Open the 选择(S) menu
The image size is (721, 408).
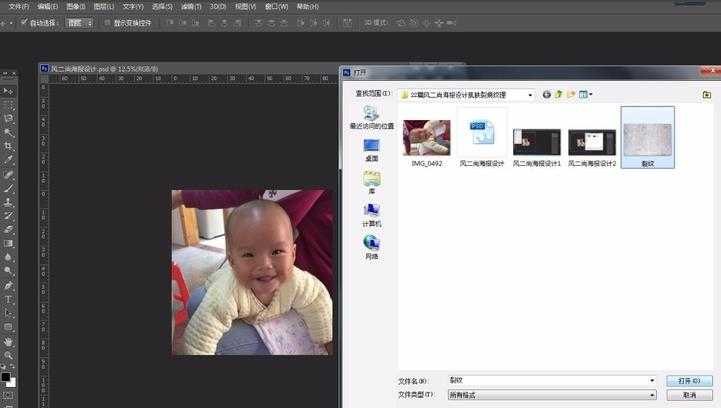coord(162,6)
